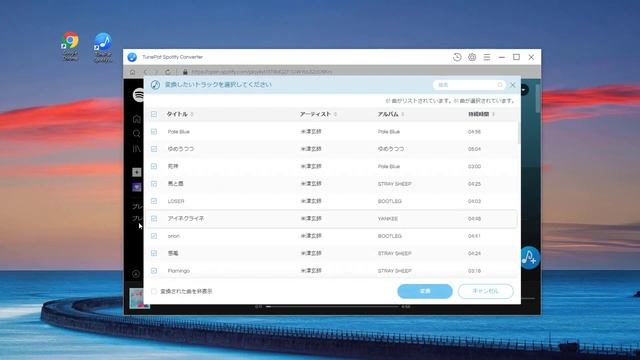Toggle the select-all header checkbox
This screenshot has height=360, width=640.
click(154, 114)
